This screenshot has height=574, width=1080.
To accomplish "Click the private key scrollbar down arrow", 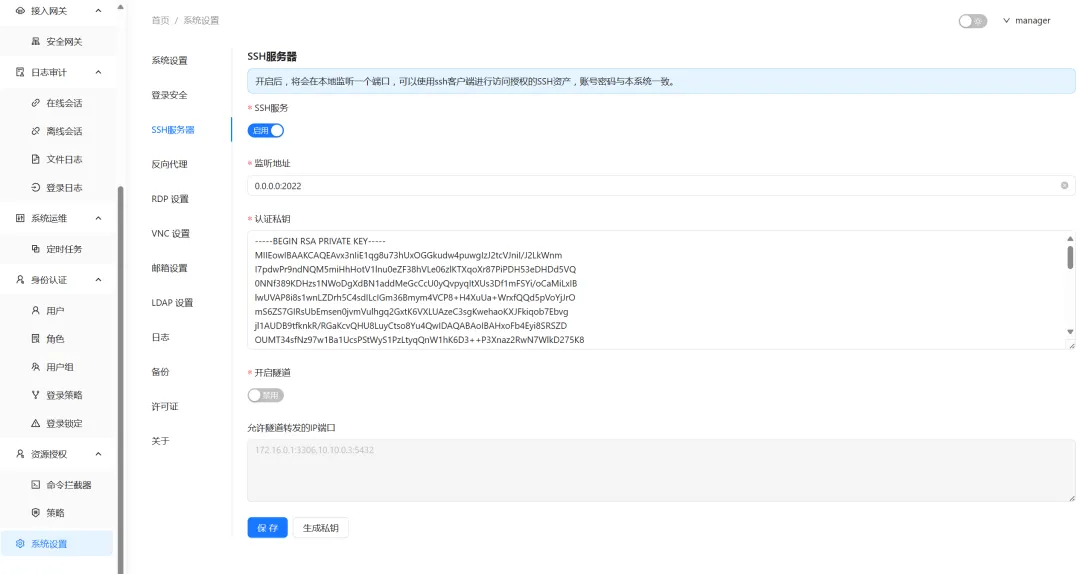I will [1070, 331].
